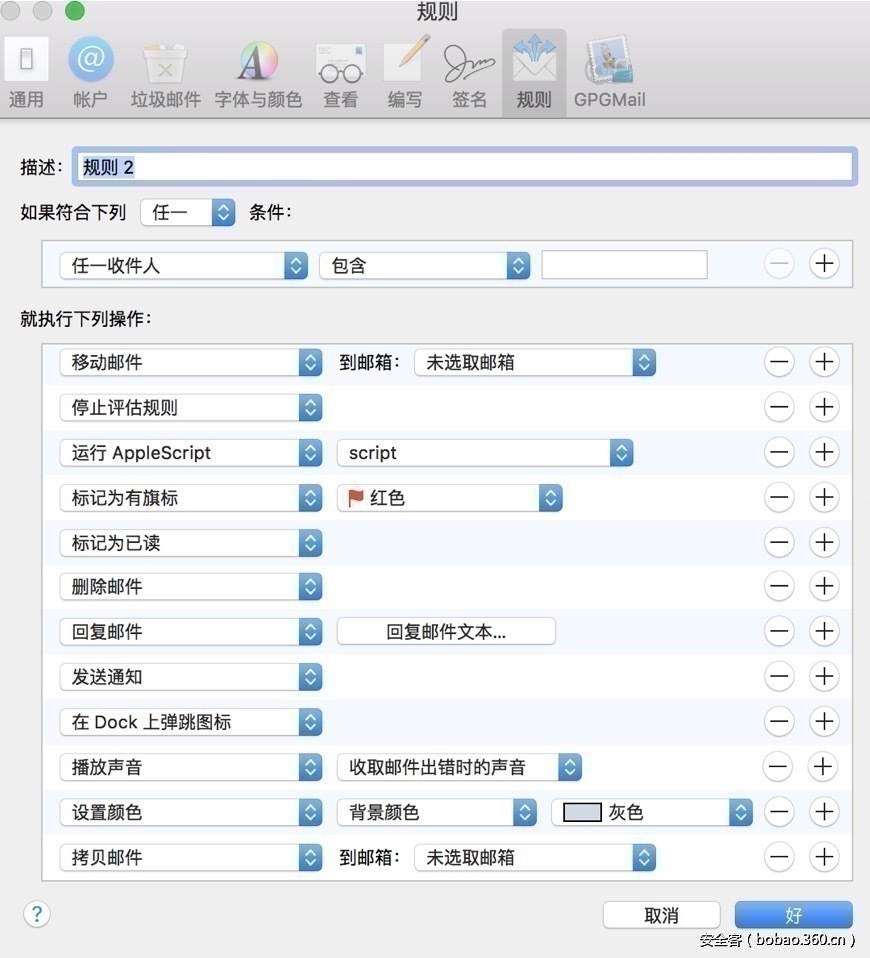
Task: Open the 任一 condition matching dropdown
Action: coord(186,212)
